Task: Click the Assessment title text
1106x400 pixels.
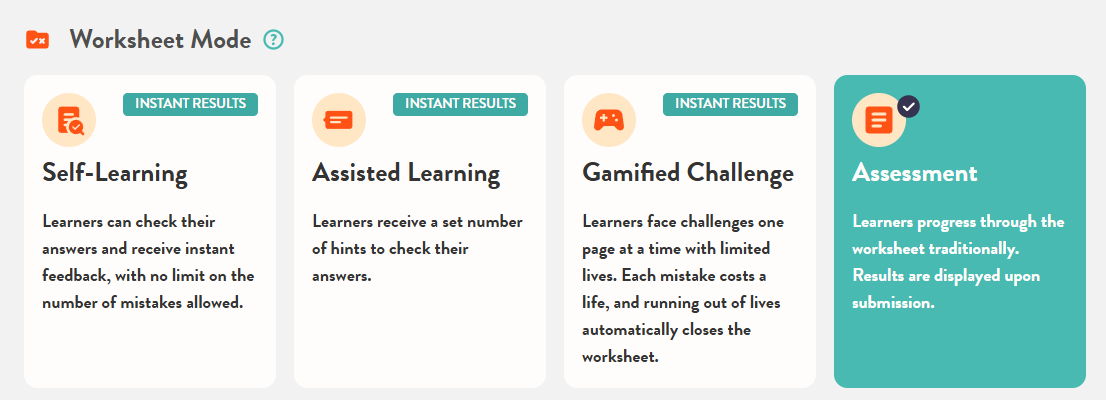Action: pos(914,173)
